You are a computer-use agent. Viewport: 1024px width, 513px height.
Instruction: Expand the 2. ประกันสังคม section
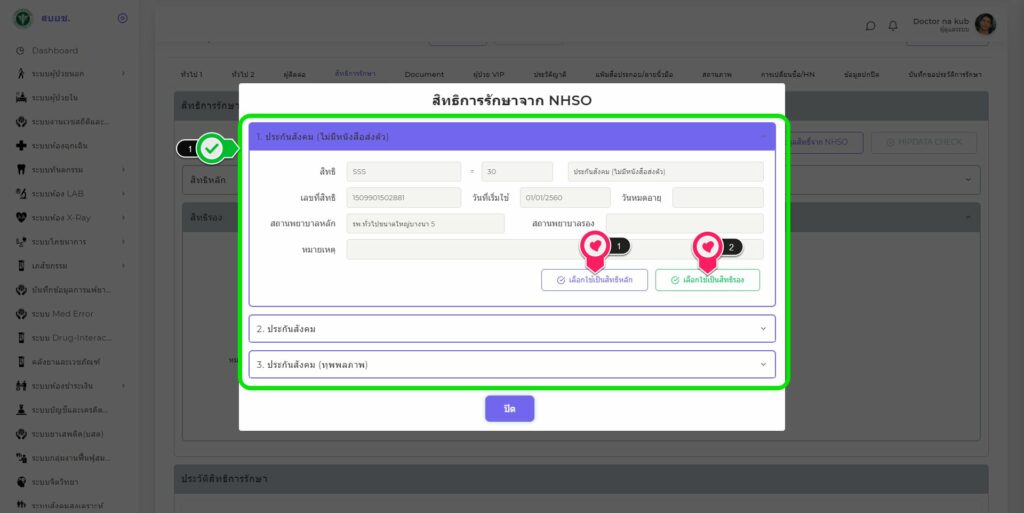click(x=511, y=328)
